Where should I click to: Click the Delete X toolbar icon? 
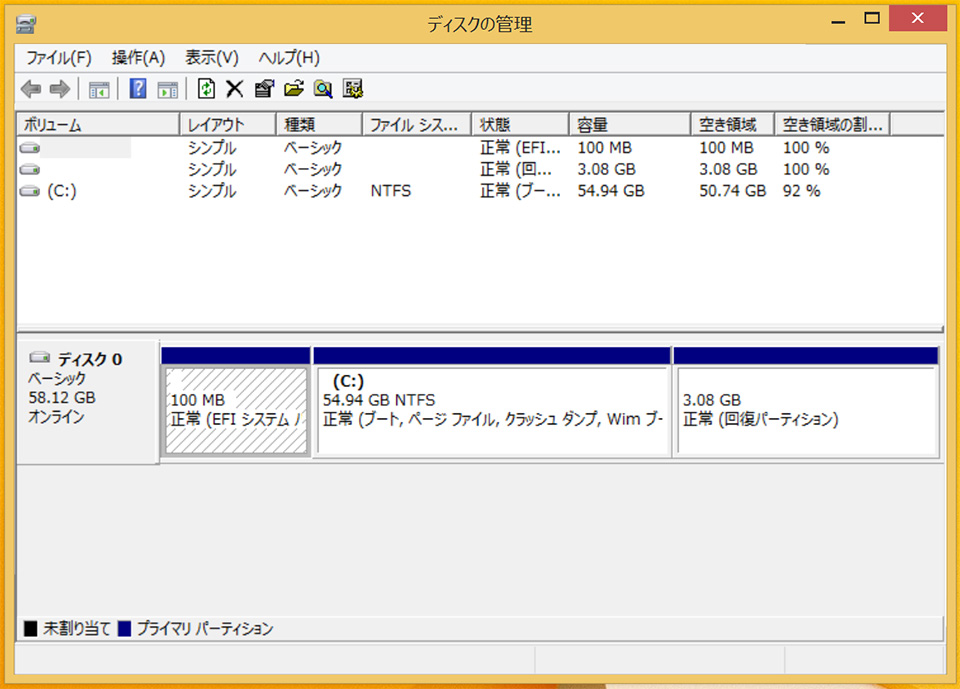(234, 89)
